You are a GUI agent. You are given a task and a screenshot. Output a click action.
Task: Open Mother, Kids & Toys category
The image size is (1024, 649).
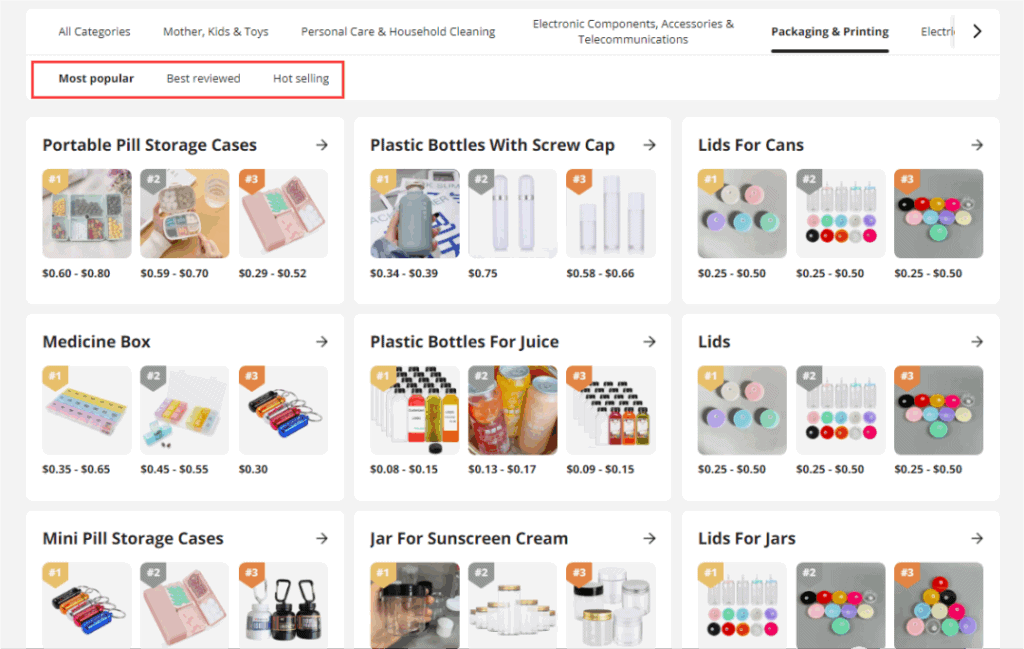[x=216, y=31]
